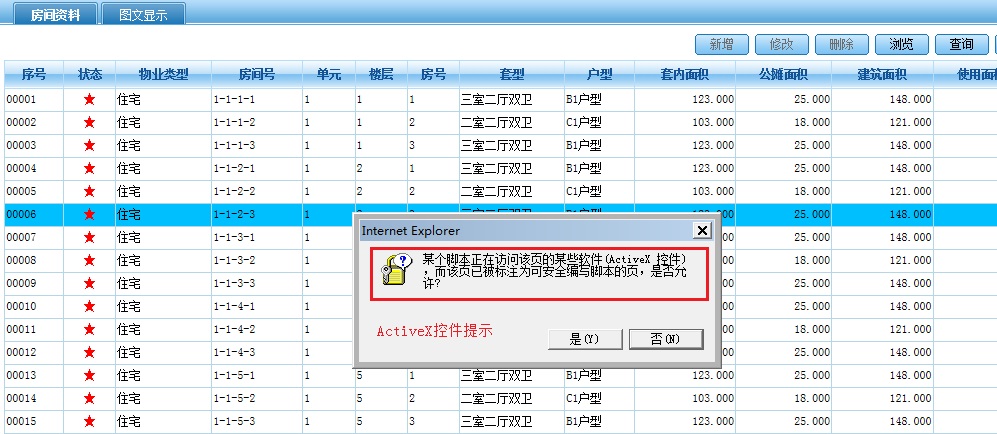This screenshot has width=997, height=434.
Task: Click the red star status in row 00015
Action: click(x=89, y=421)
